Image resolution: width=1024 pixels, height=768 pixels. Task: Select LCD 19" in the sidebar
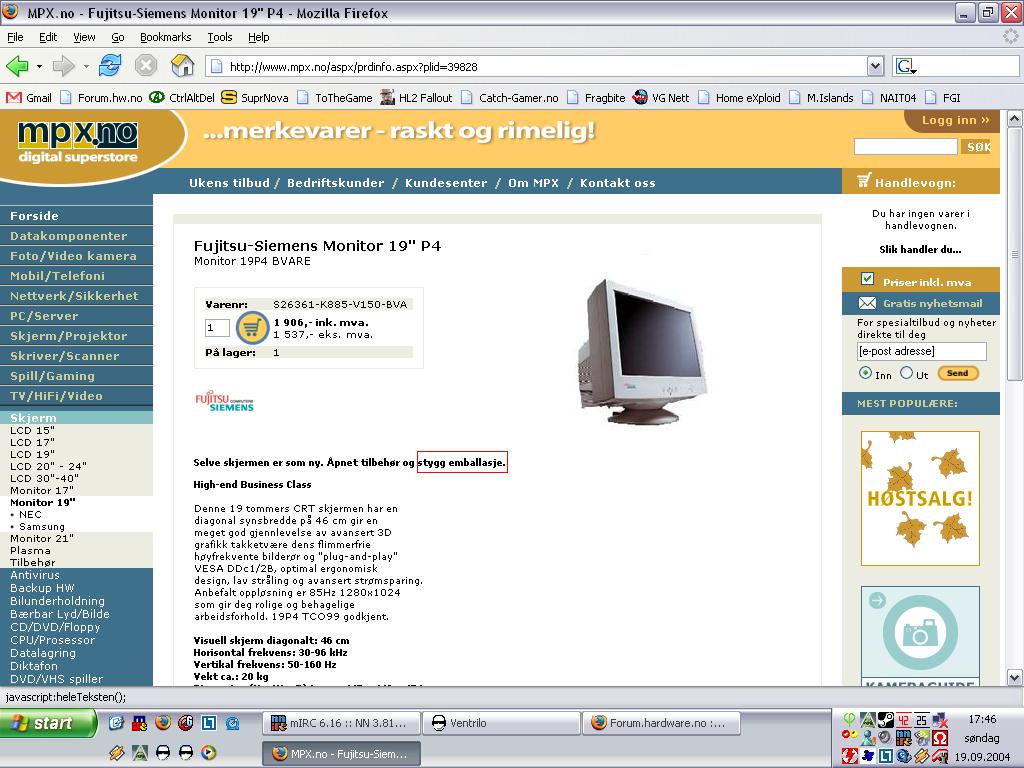32,455
